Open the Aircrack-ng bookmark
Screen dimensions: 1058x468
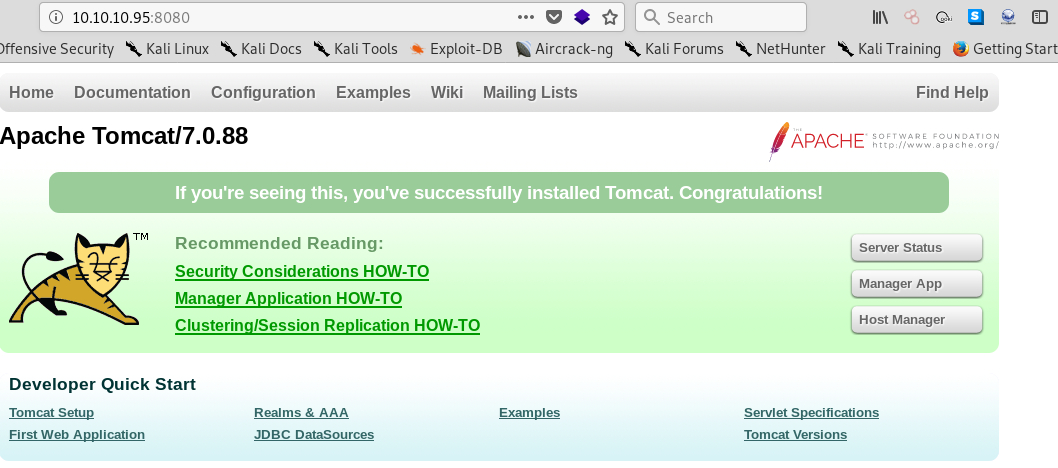(x=564, y=49)
